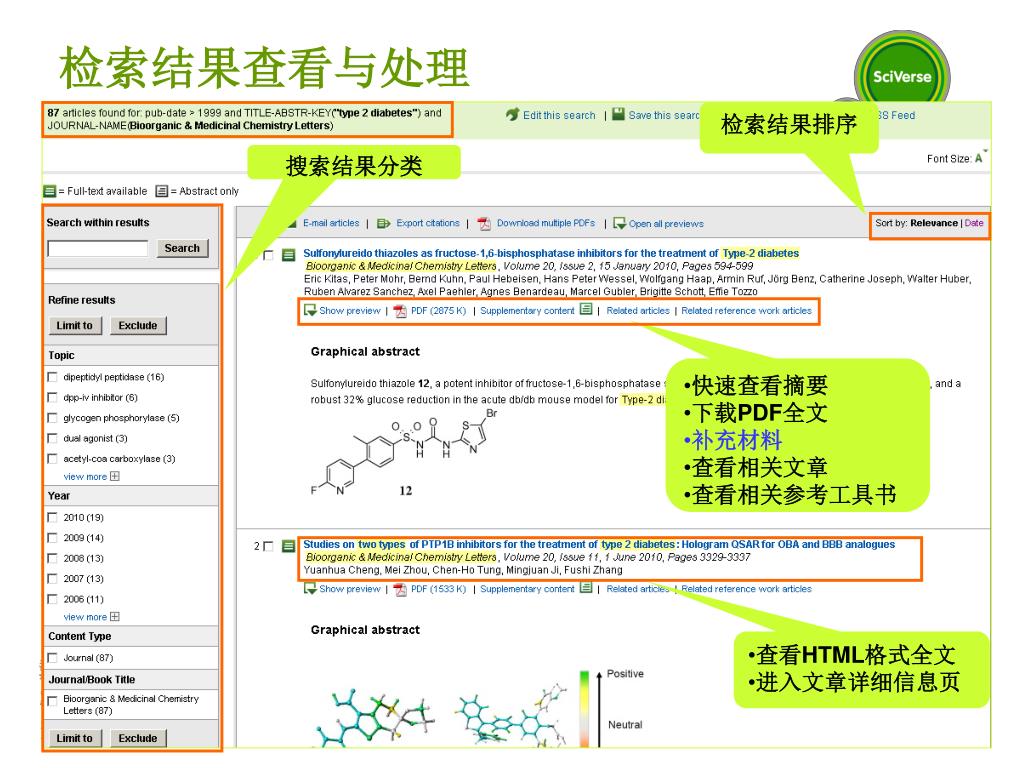Tick the dipeptidyl peptidase (16) checkbox

pos(52,377)
